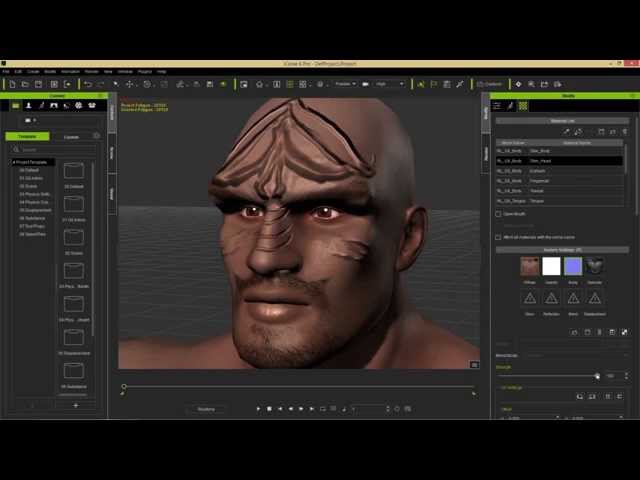This screenshot has width=640, height=480.
Task: Collapse the Project Template tree node
Action: click(x=13, y=162)
